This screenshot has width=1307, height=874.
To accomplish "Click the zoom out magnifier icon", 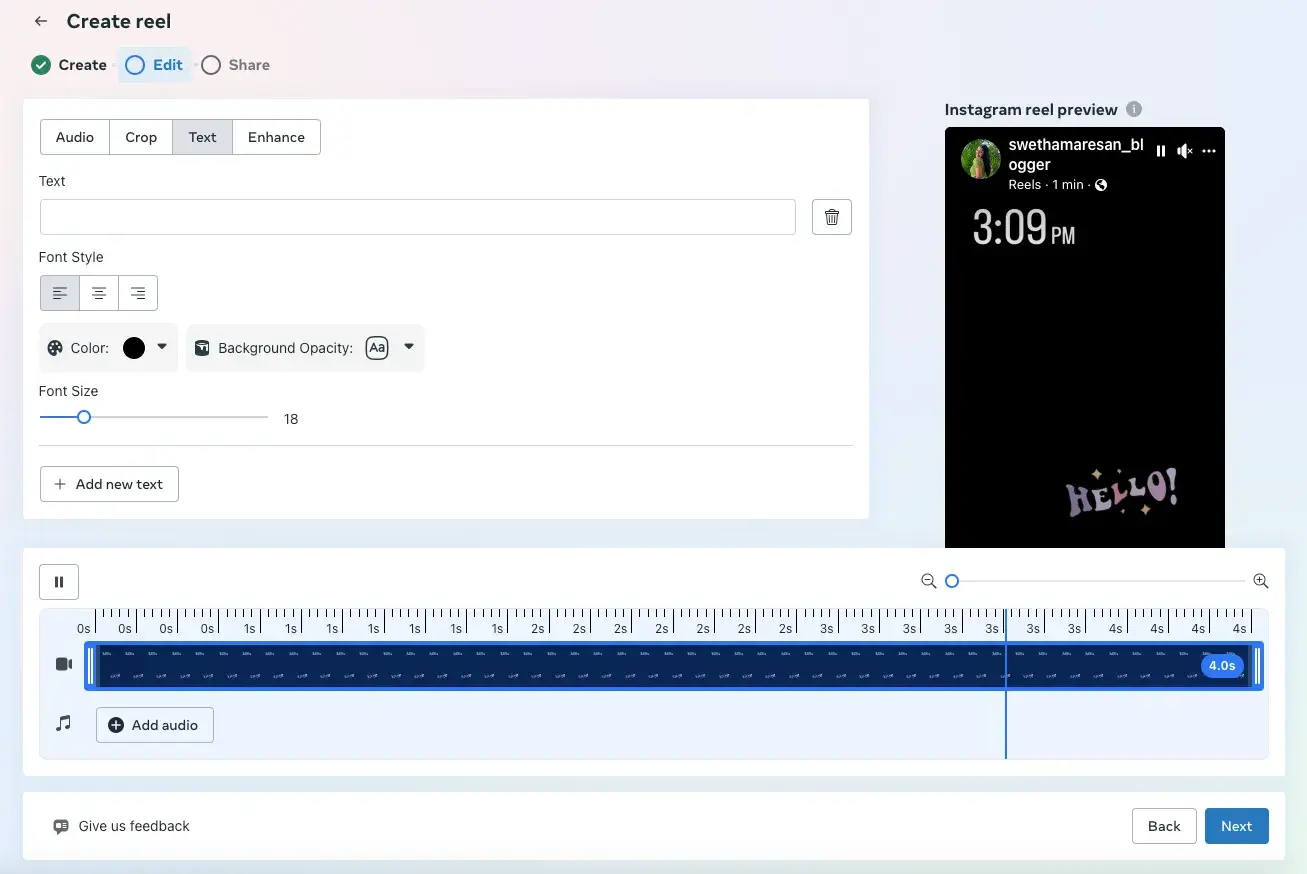I will pyautogui.click(x=929, y=581).
